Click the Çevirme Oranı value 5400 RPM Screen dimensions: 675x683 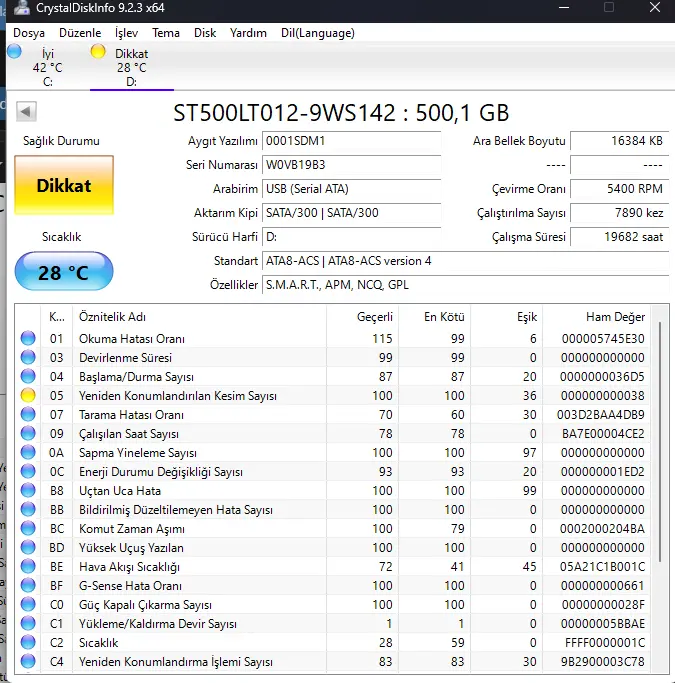620,189
